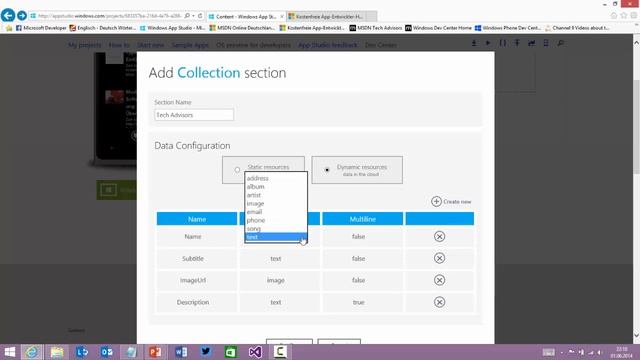Open the Microsoft Developer bookmark

point(41,28)
